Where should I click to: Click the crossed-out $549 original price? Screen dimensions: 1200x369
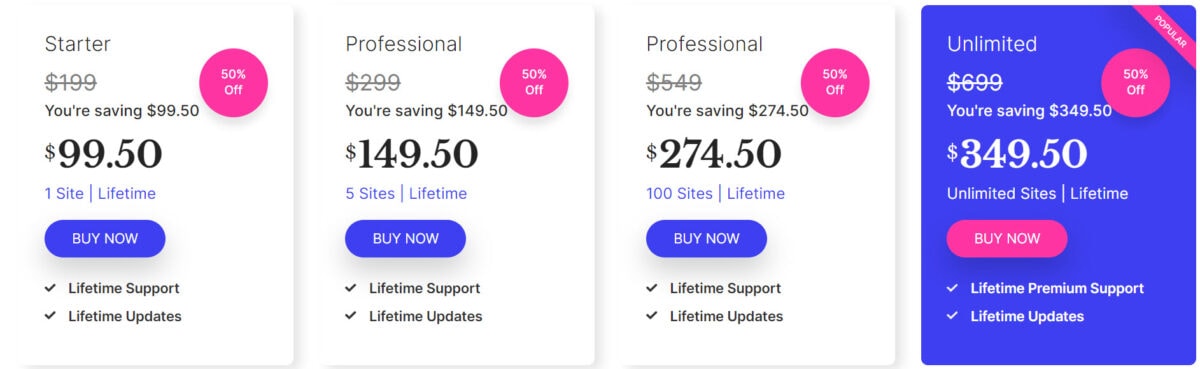click(x=674, y=82)
